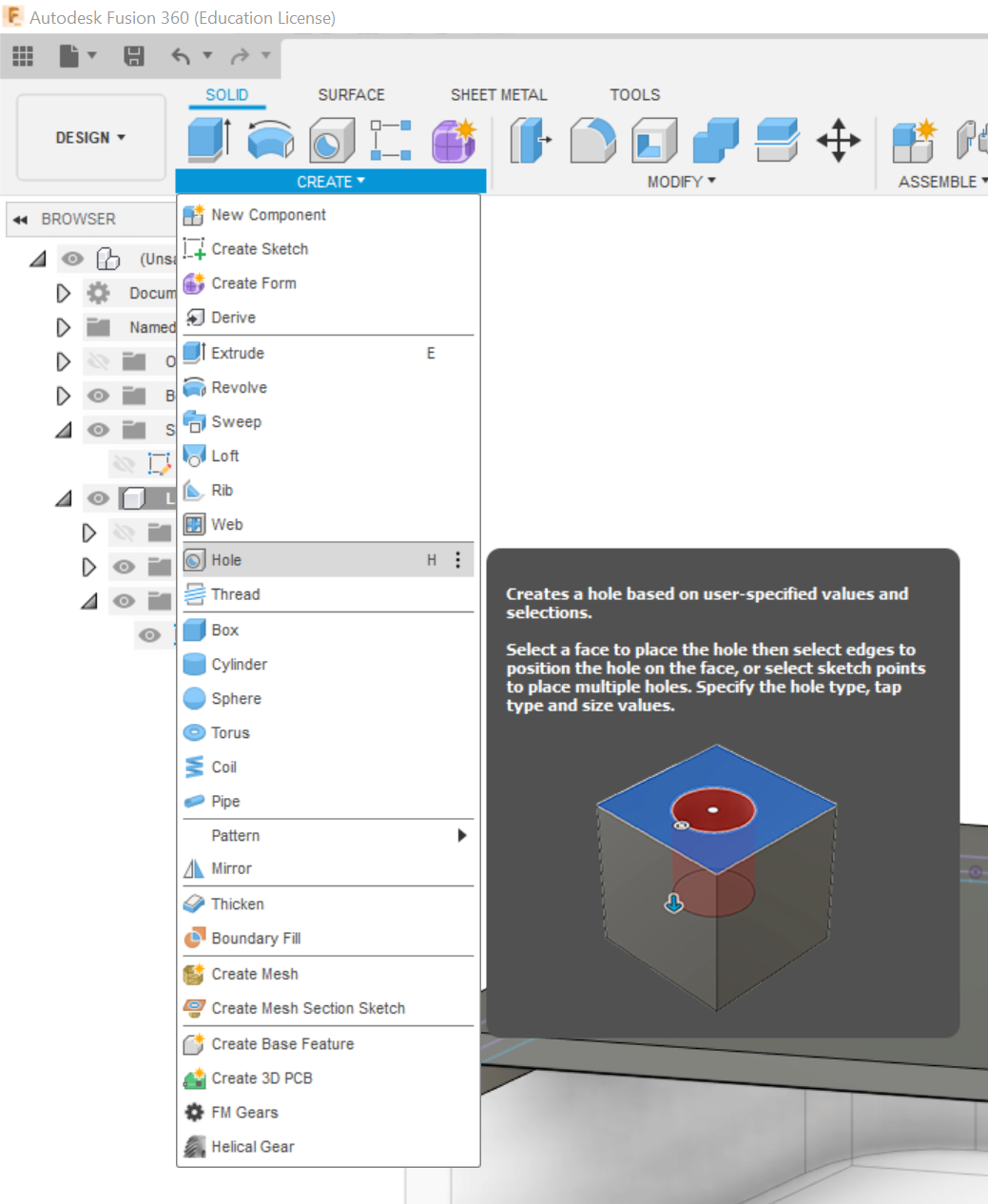Open the data panel grid icon
The height and width of the screenshot is (1204, 988).
tap(23, 56)
